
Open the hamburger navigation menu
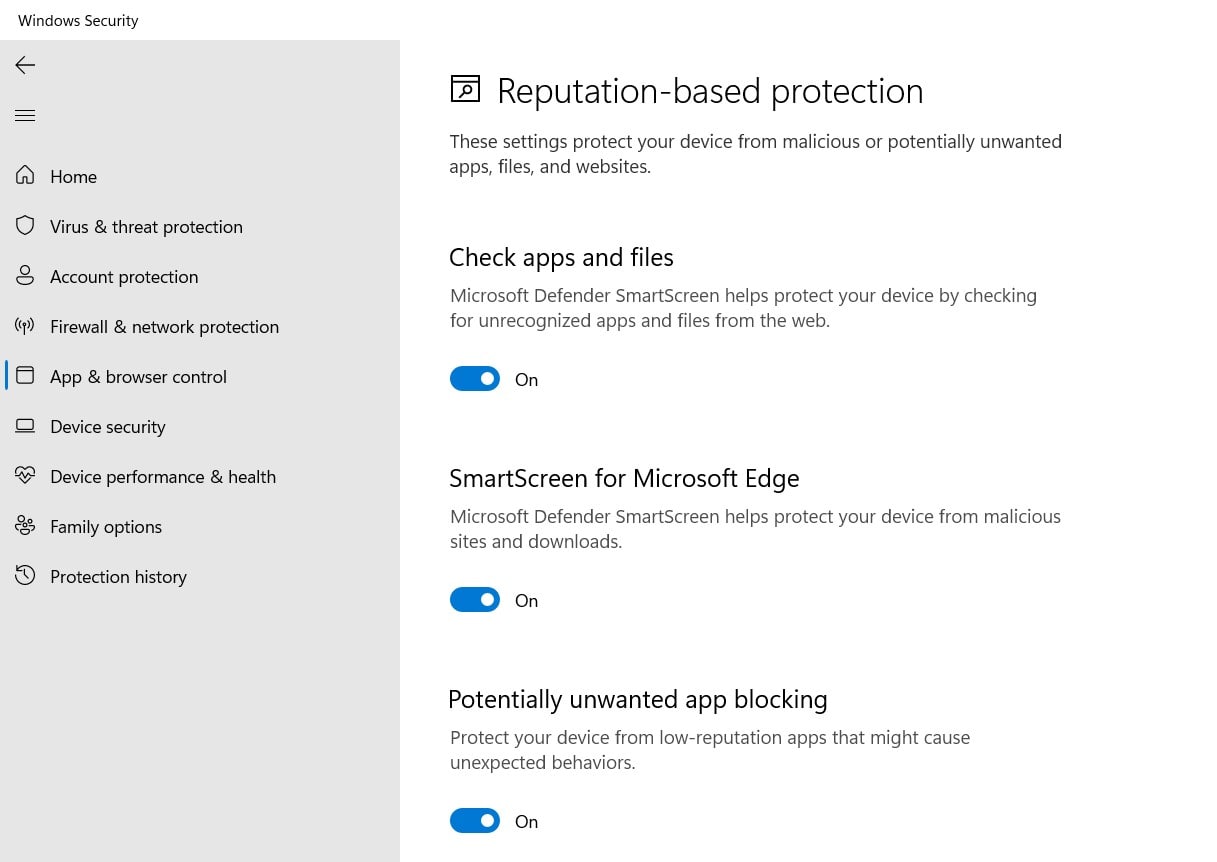pos(25,116)
